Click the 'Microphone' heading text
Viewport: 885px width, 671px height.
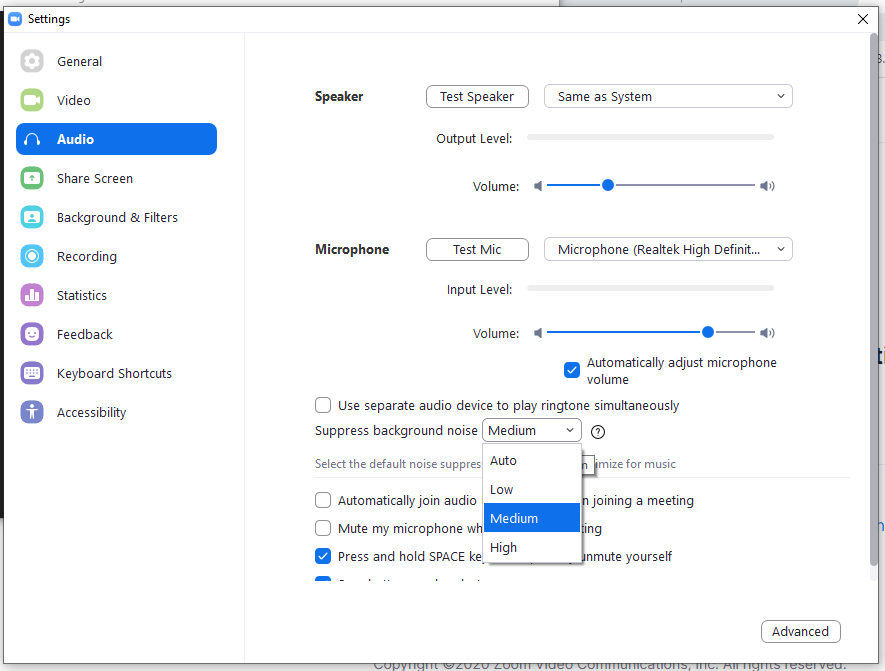[x=352, y=249]
